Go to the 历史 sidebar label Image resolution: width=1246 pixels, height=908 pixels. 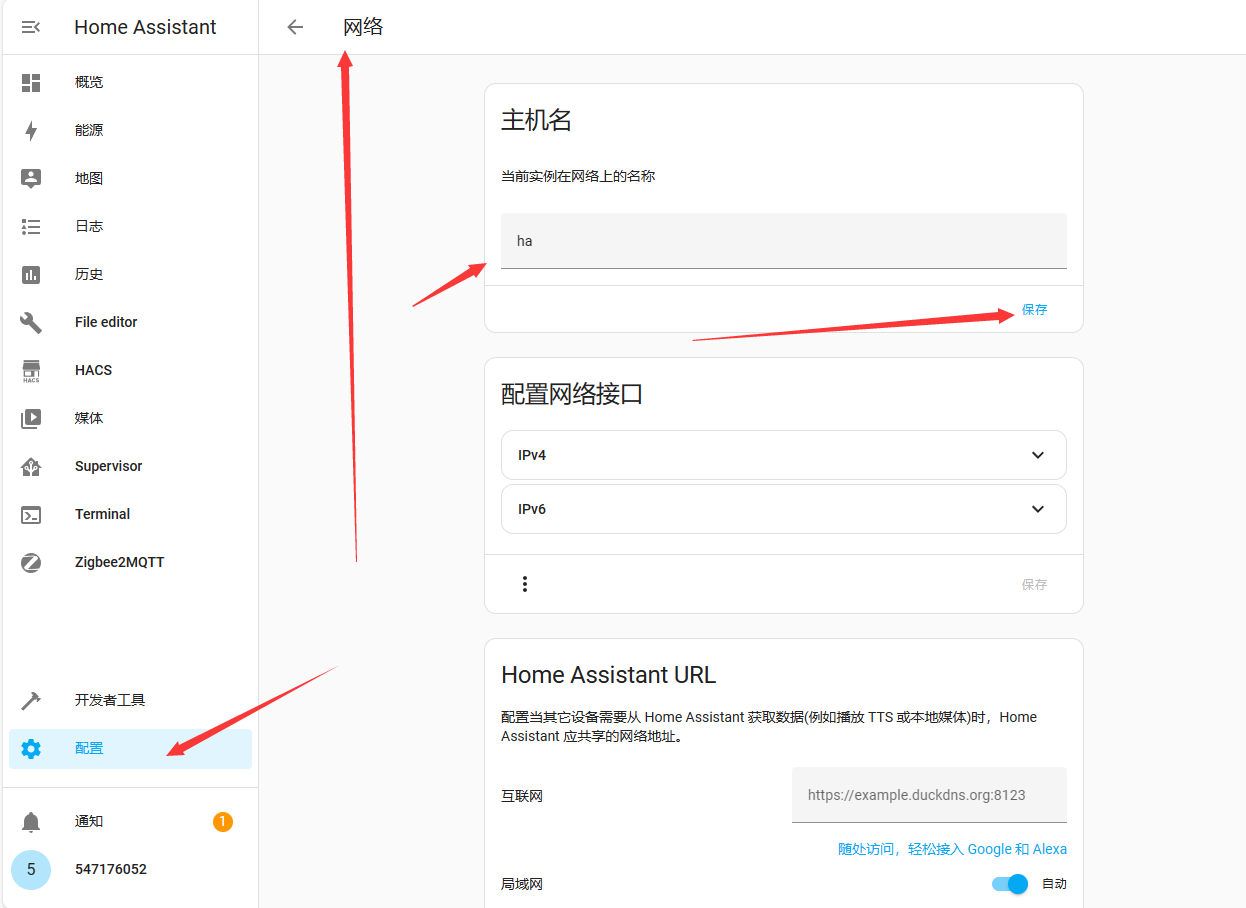coord(89,274)
